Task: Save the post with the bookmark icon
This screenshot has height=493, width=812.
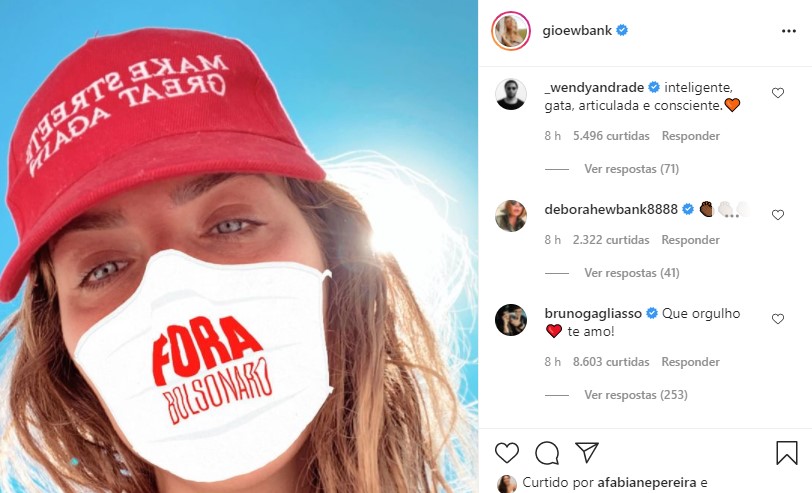Action: pos(786,453)
